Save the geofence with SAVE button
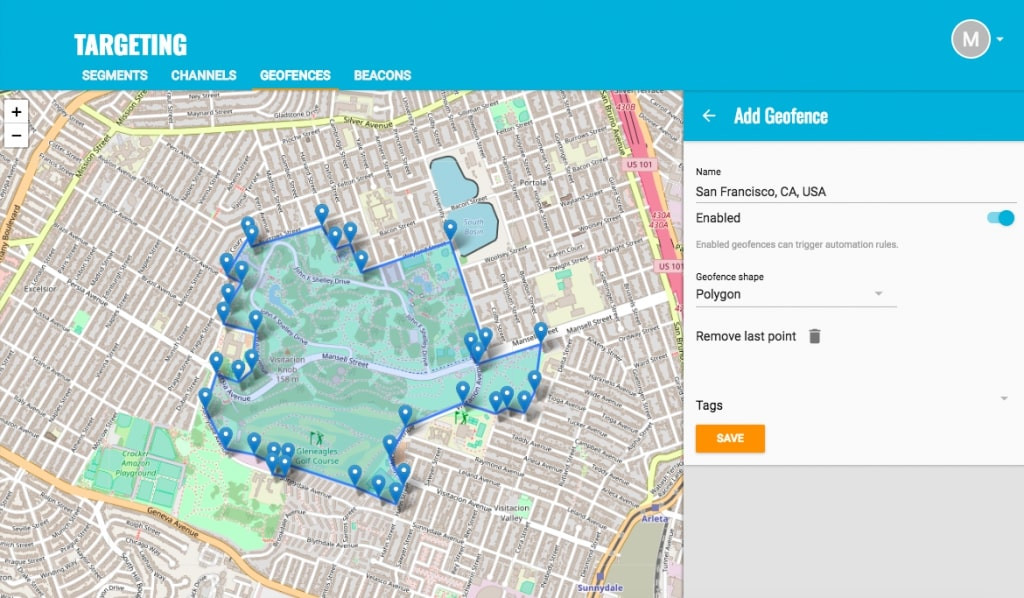The height and width of the screenshot is (598, 1024). point(730,438)
